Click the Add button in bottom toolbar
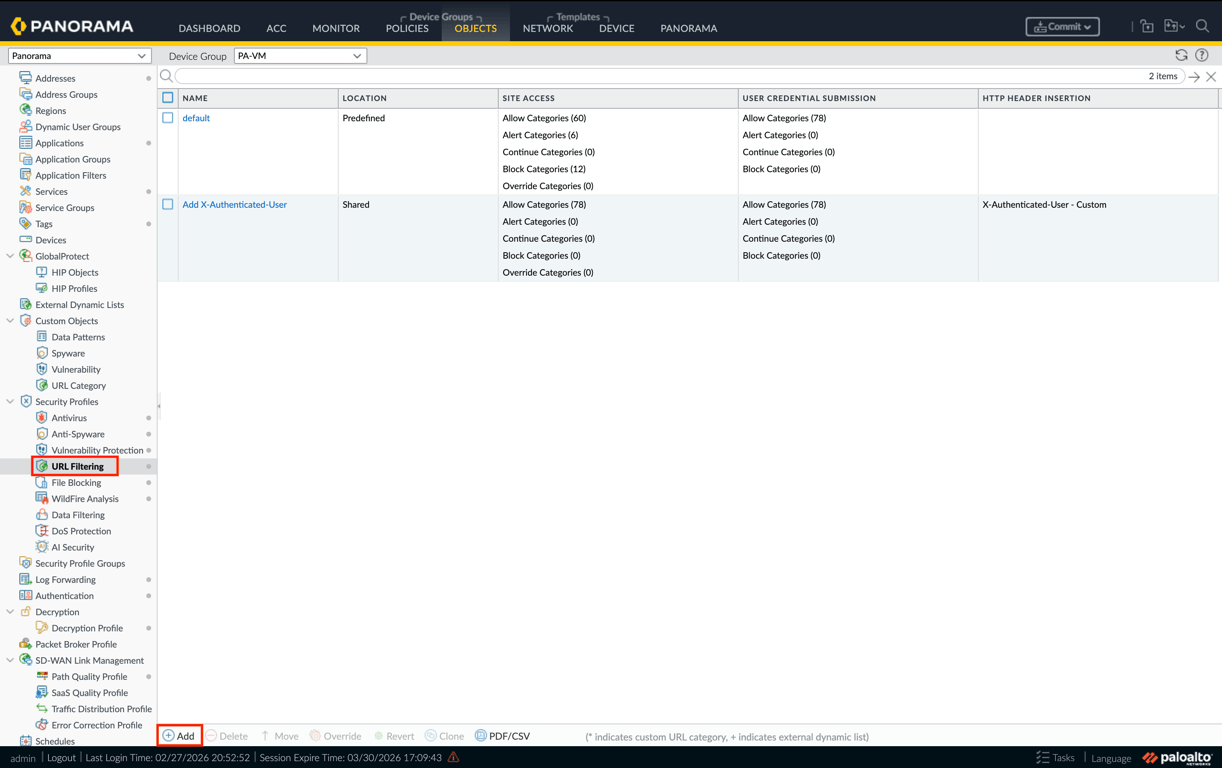The image size is (1222, 768). coord(180,736)
